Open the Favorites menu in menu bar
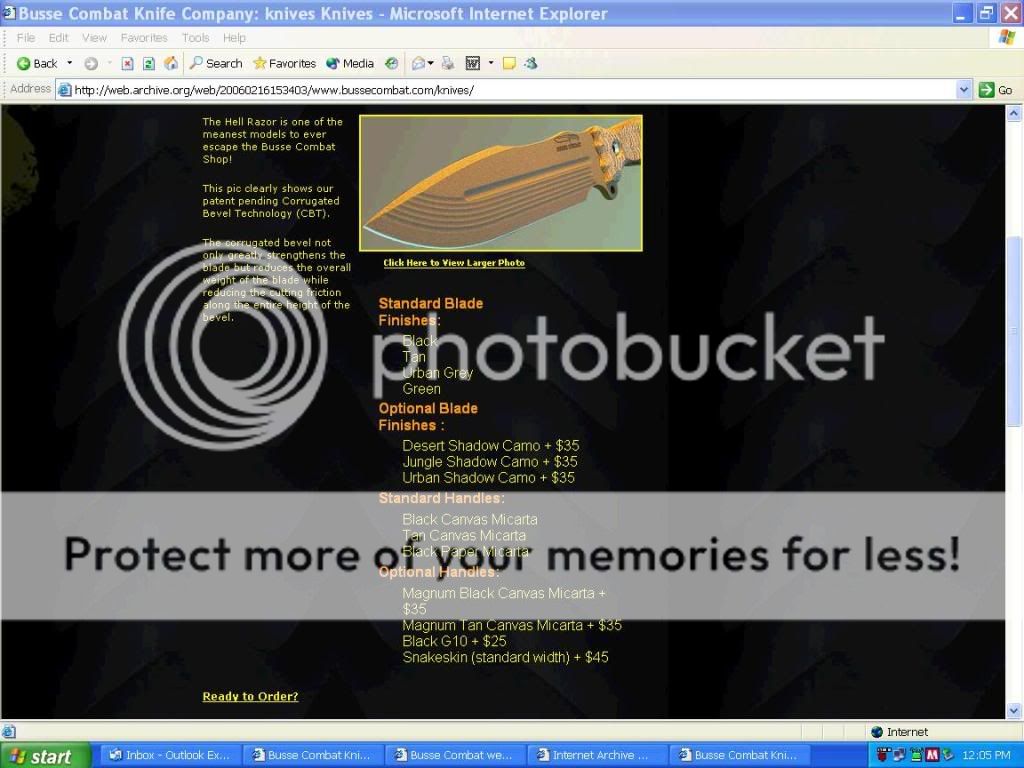Viewport: 1024px width, 768px height. (144, 38)
